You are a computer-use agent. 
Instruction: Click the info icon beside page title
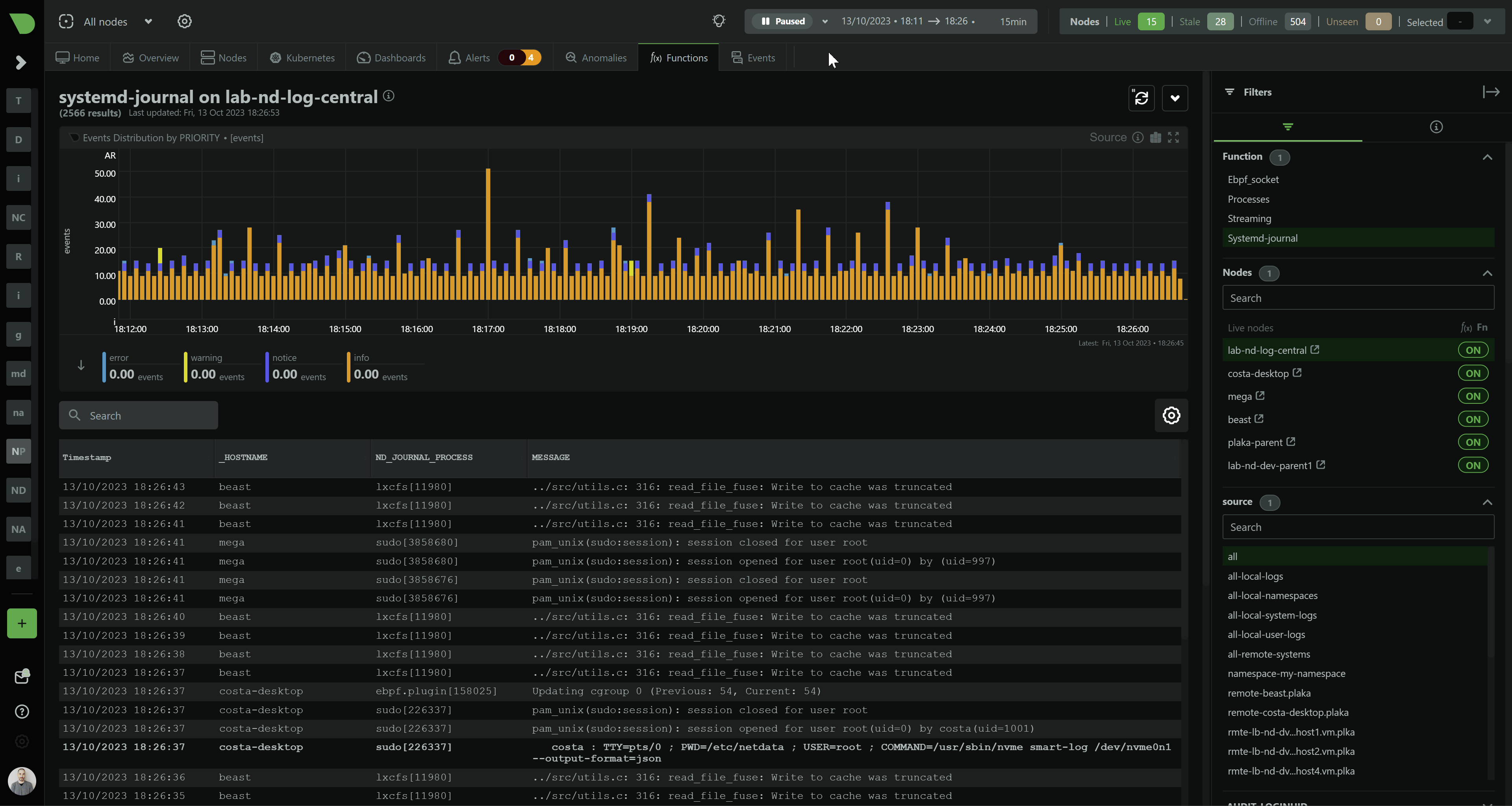pyautogui.click(x=389, y=96)
